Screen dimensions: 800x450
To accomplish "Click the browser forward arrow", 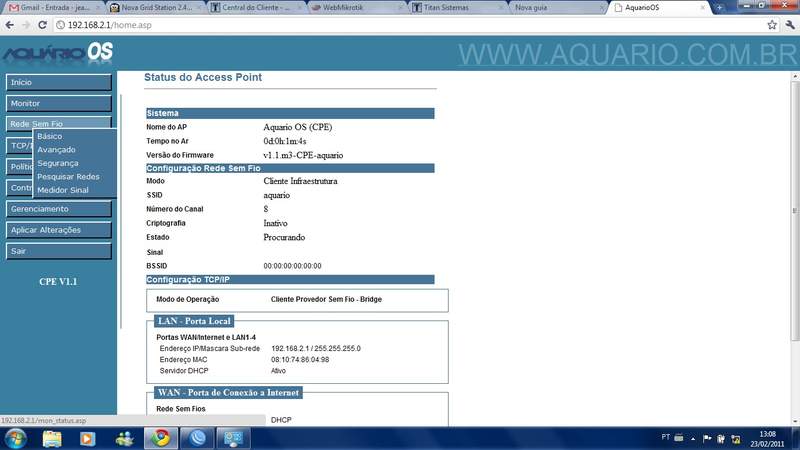I will [26, 25].
